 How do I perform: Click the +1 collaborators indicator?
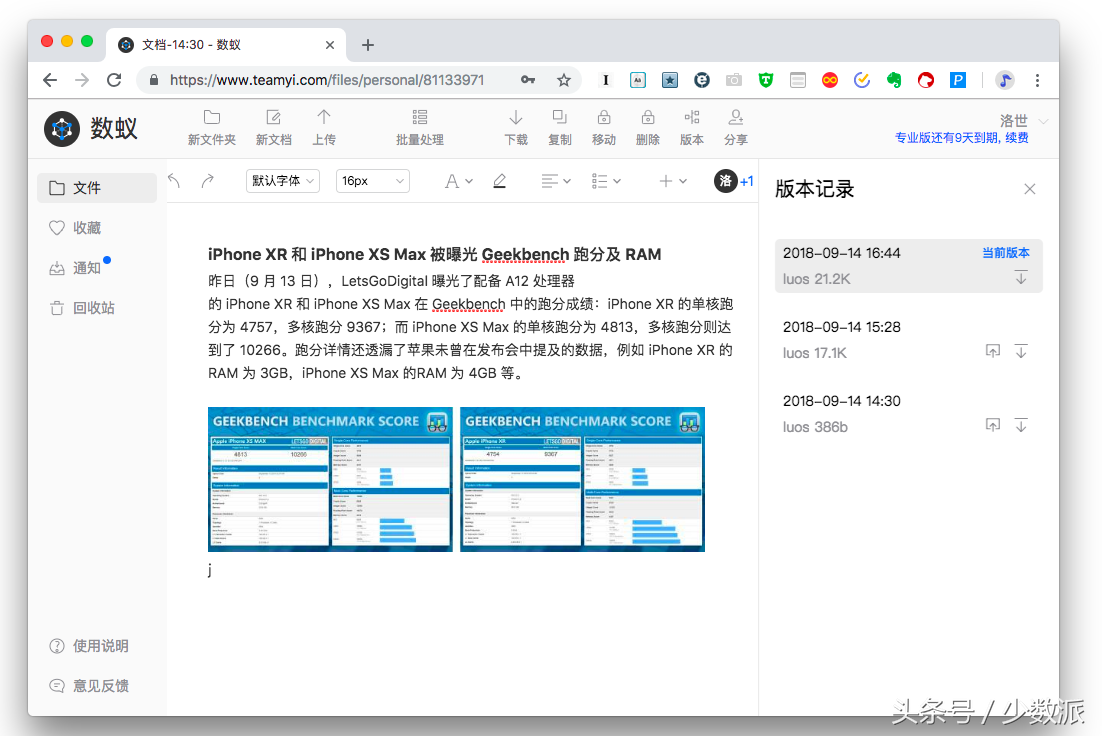point(747,181)
